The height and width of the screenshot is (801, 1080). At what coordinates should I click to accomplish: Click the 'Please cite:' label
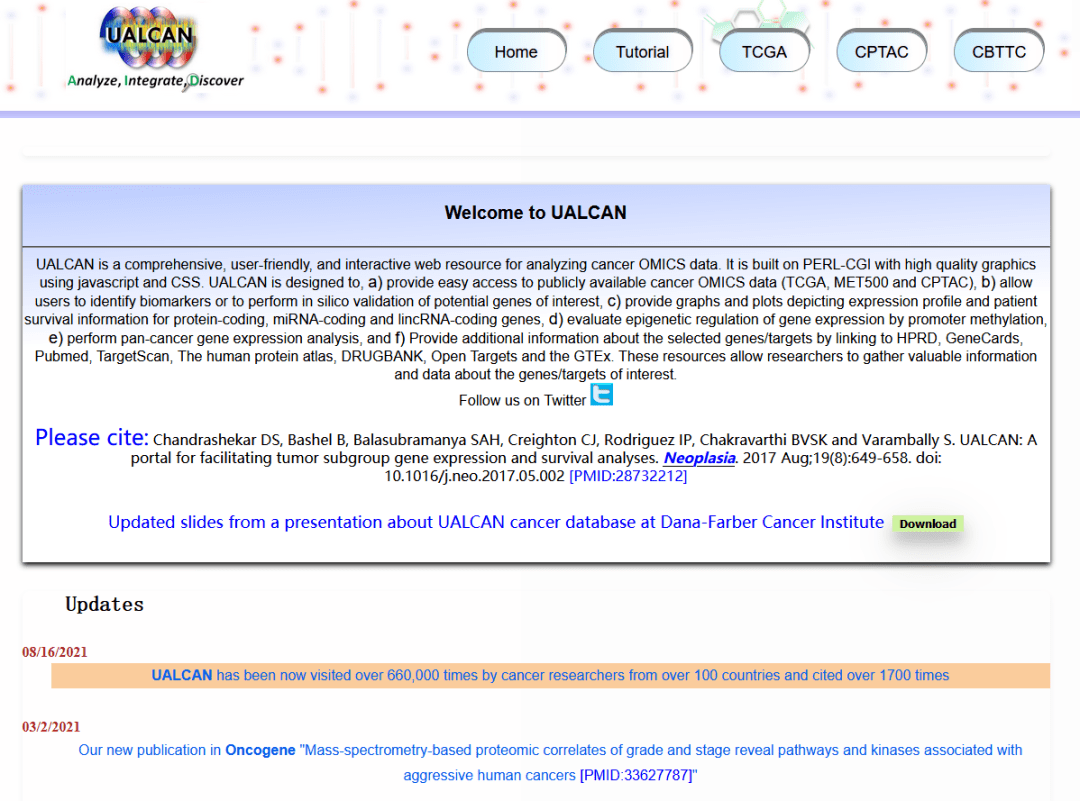[92, 437]
